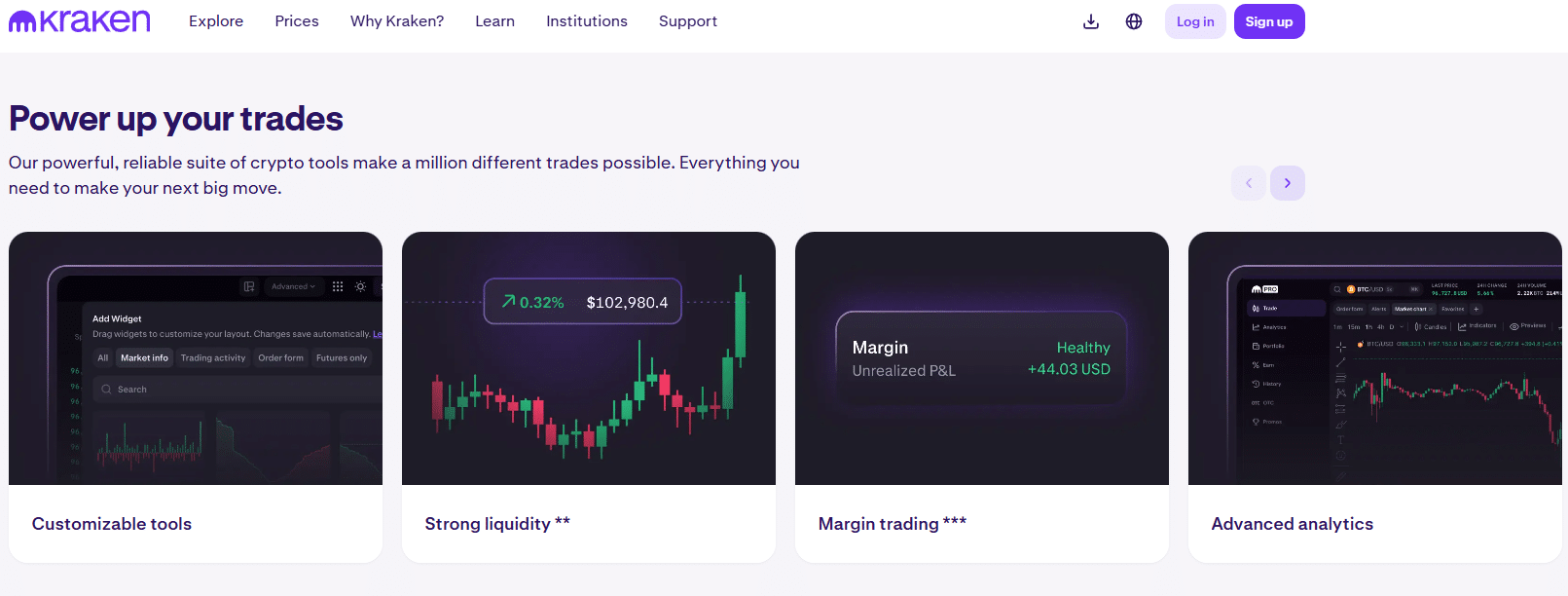1568x596 pixels.
Task: Click the green up-arrow price change icon
Action: (x=508, y=302)
